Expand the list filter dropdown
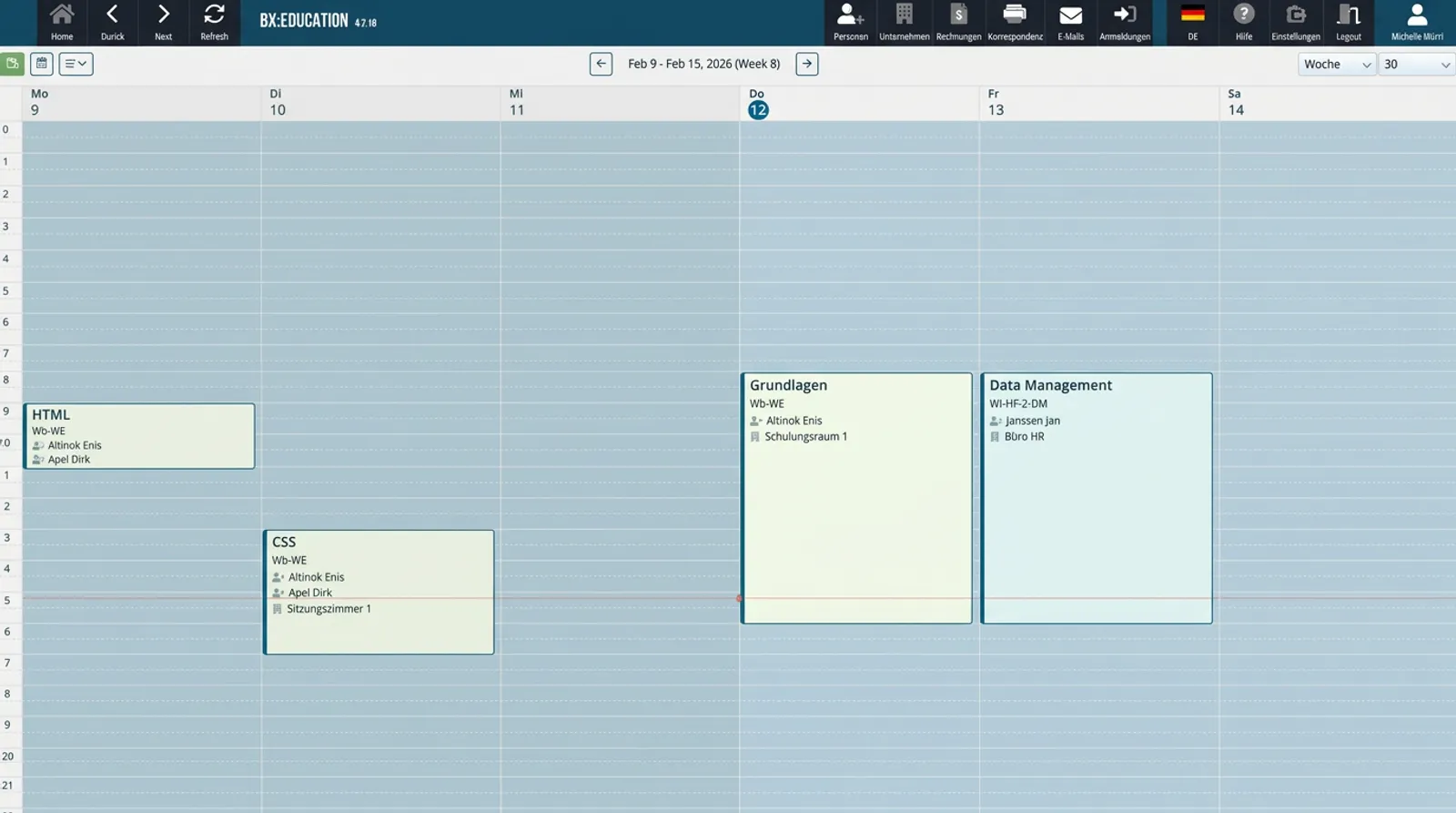Image resolution: width=1456 pixels, height=813 pixels. pos(76,64)
